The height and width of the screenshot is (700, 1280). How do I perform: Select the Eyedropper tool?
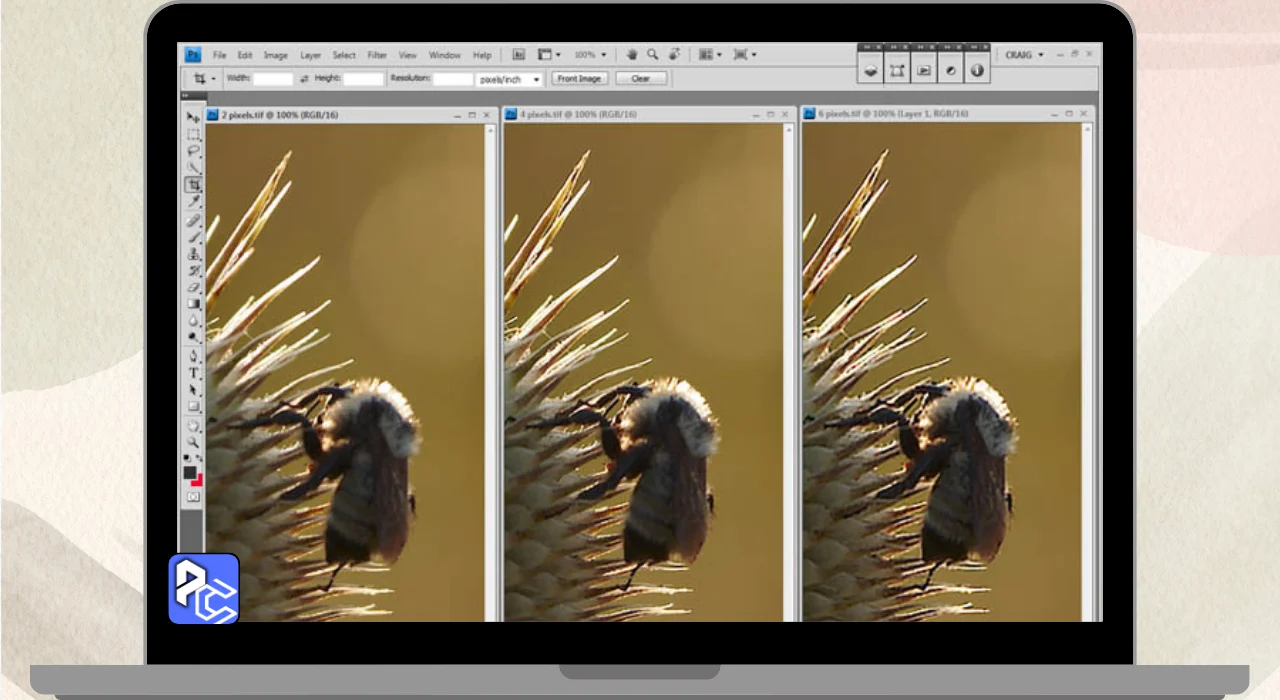click(193, 202)
